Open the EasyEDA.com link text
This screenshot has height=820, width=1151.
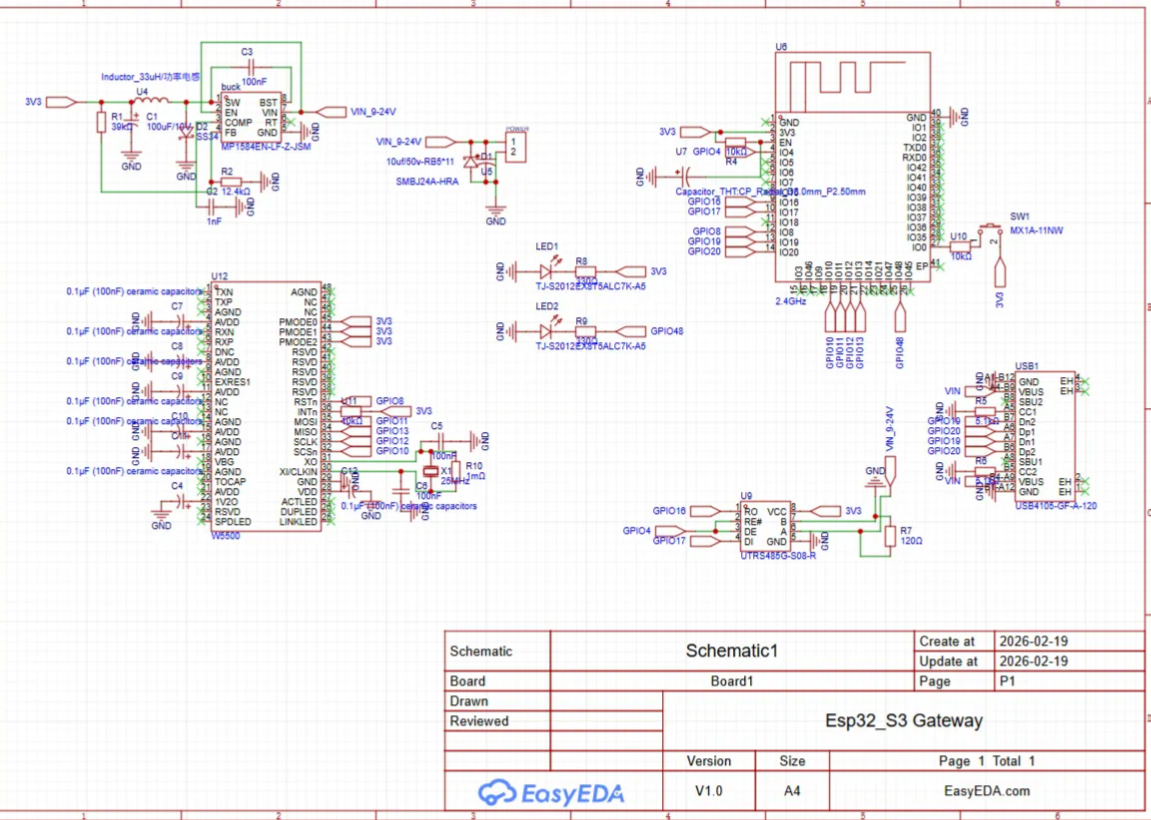[x=986, y=791]
